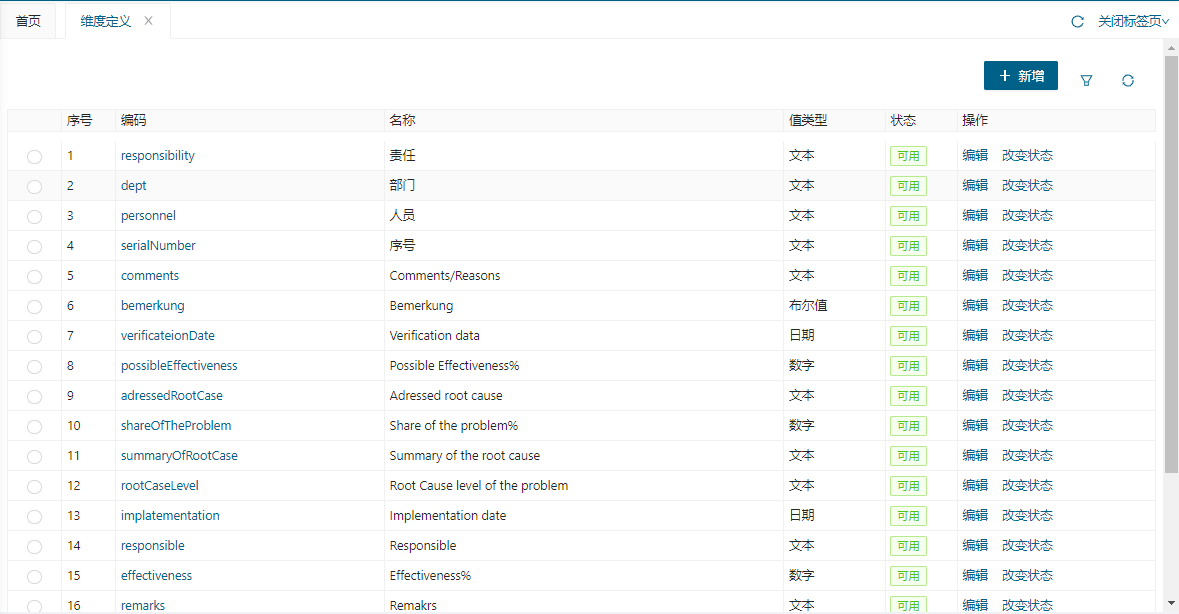This screenshot has height=614, width=1179.
Task: Click 编辑 for the dept row
Action: coord(975,186)
